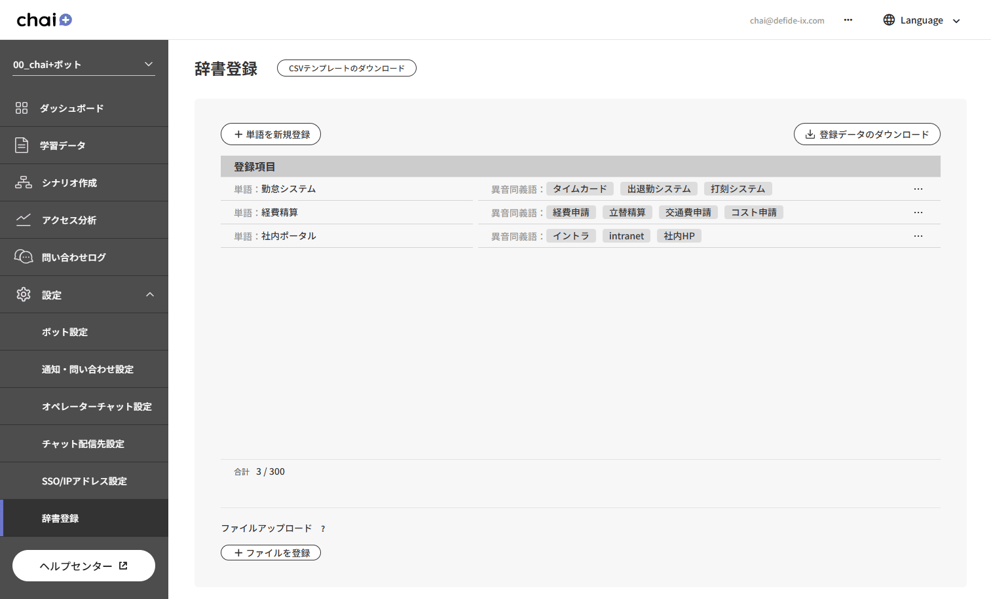This screenshot has width=991, height=599.
Task: Click the コスト申請 synonym tag
Action: 753,212
